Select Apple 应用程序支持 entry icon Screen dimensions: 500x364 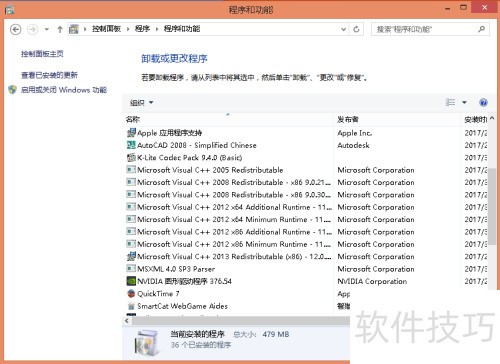pos(131,133)
